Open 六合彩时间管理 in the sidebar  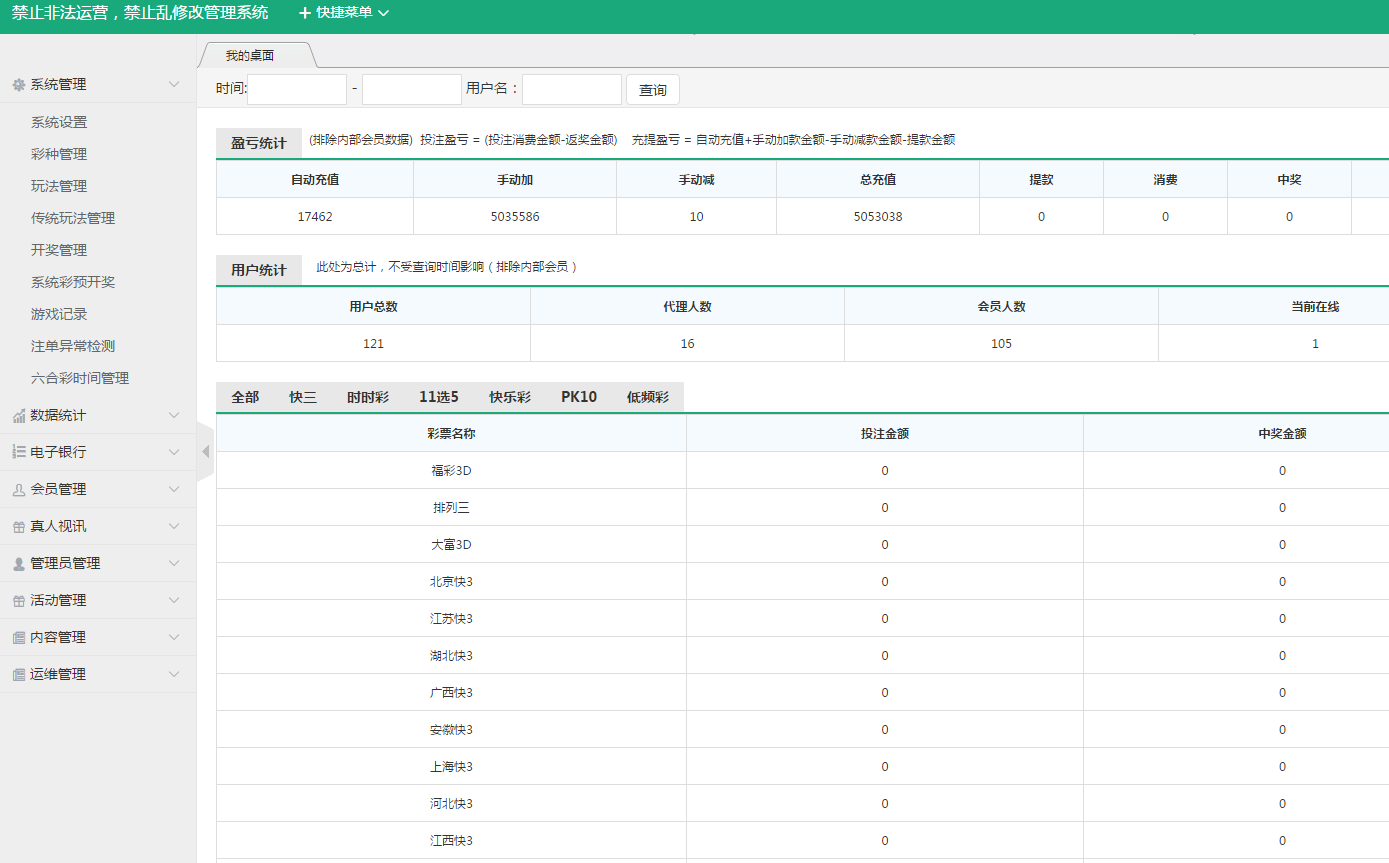point(80,378)
